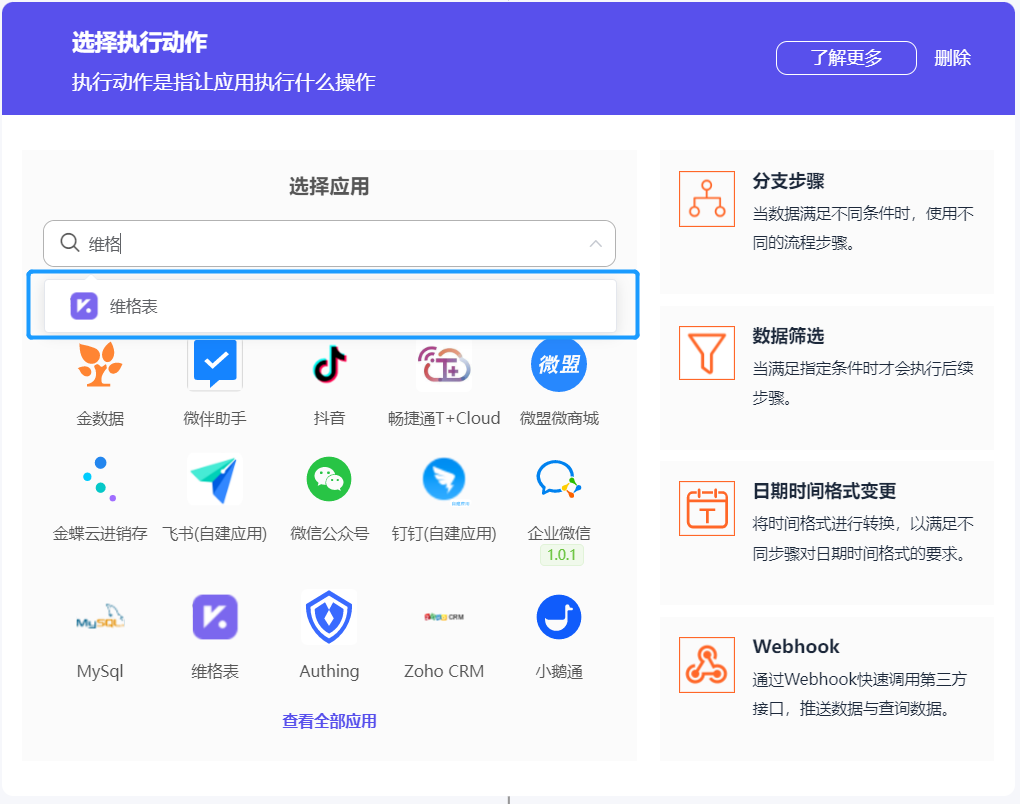Select the 日期时间格式变更 title text
The image size is (1020, 804).
pos(824,490)
